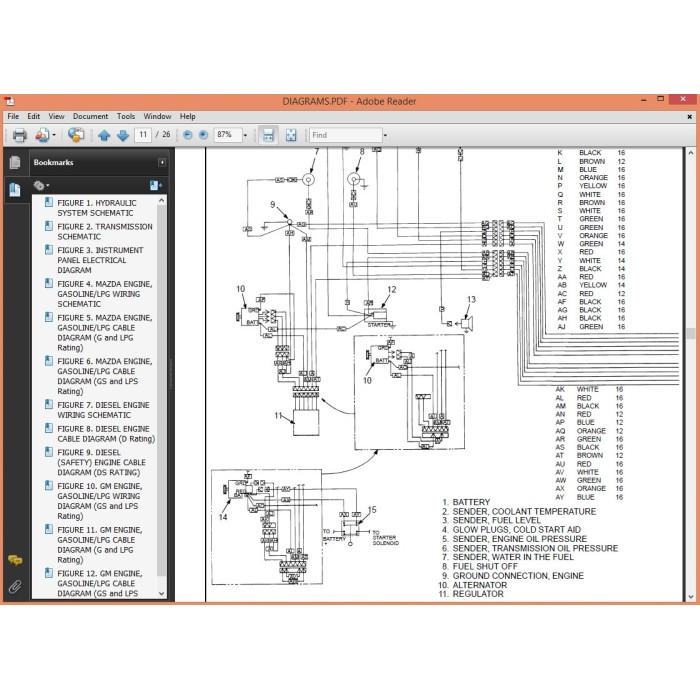Click the total pages text 26
Viewport: 700px width, 700px height.
click(x=166, y=134)
